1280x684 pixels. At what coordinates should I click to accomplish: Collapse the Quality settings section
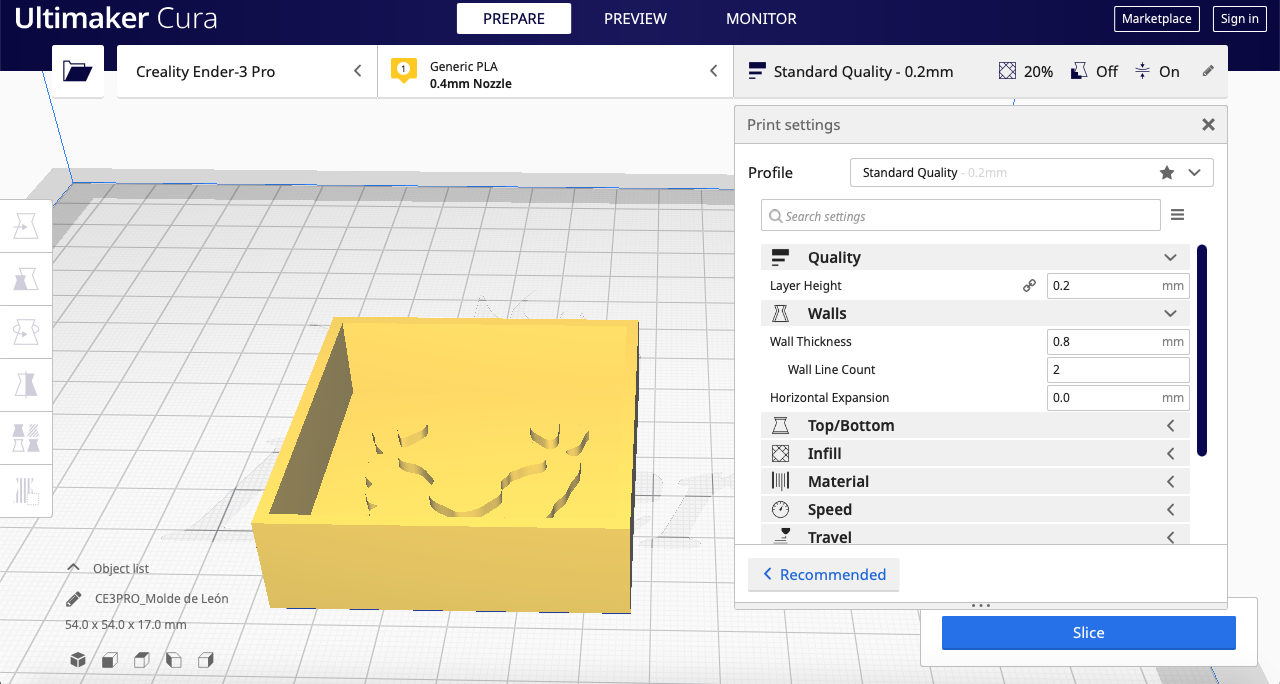1171,257
